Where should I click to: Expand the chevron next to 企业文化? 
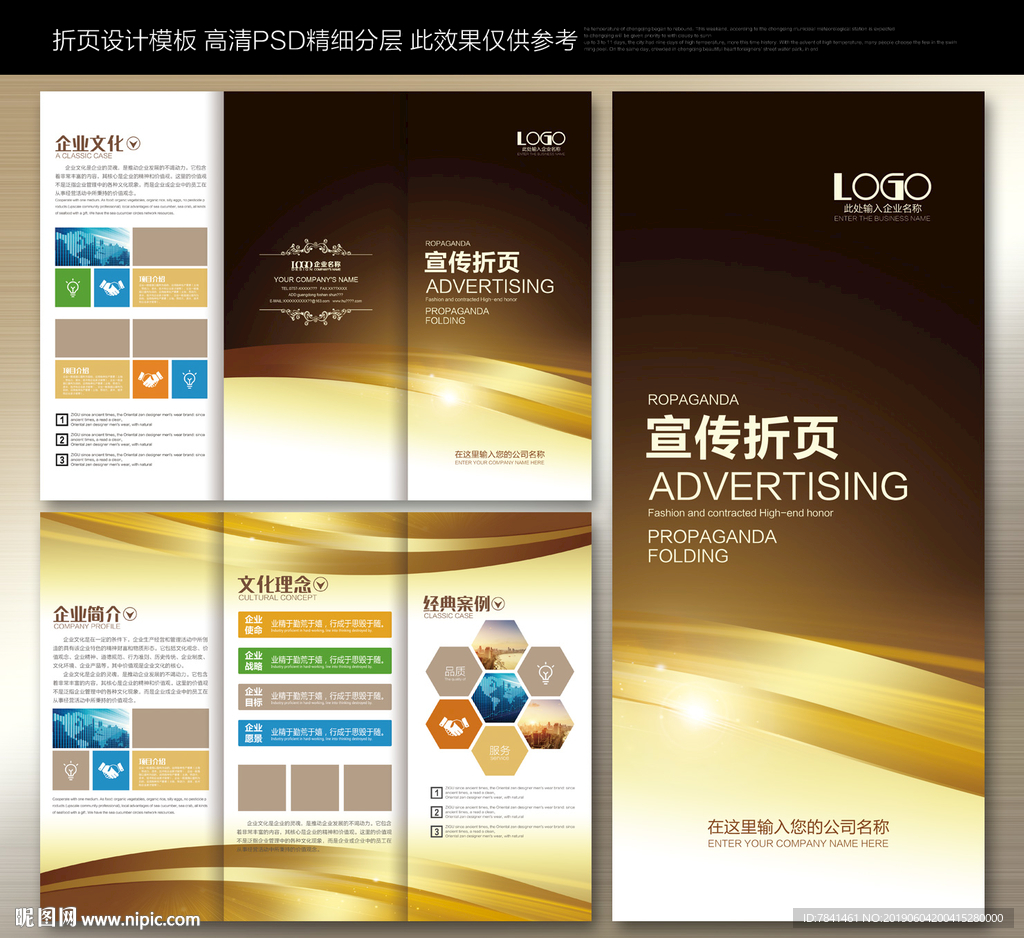(x=133, y=143)
